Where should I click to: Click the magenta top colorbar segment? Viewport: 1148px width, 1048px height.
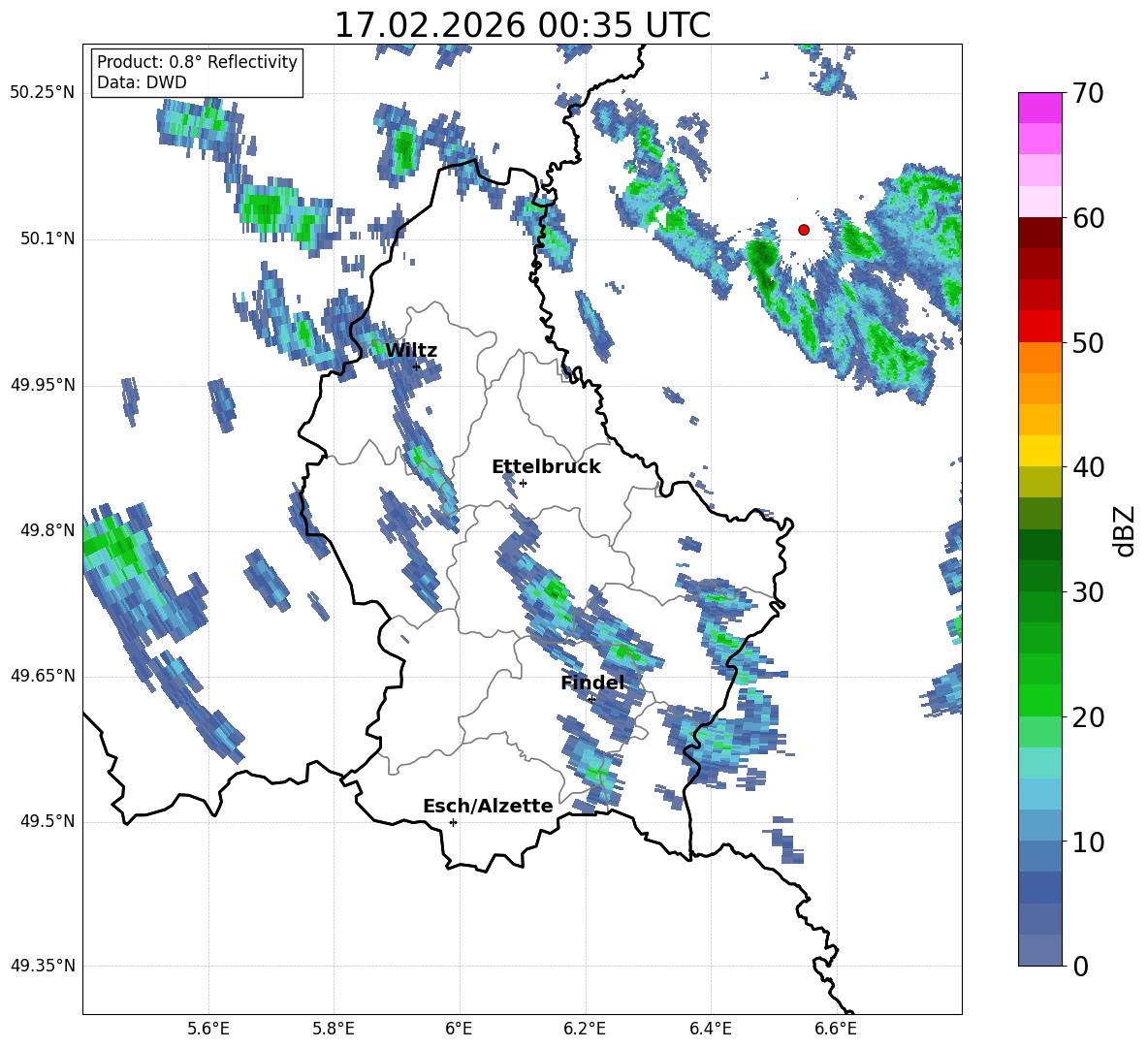[x=1039, y=108]
